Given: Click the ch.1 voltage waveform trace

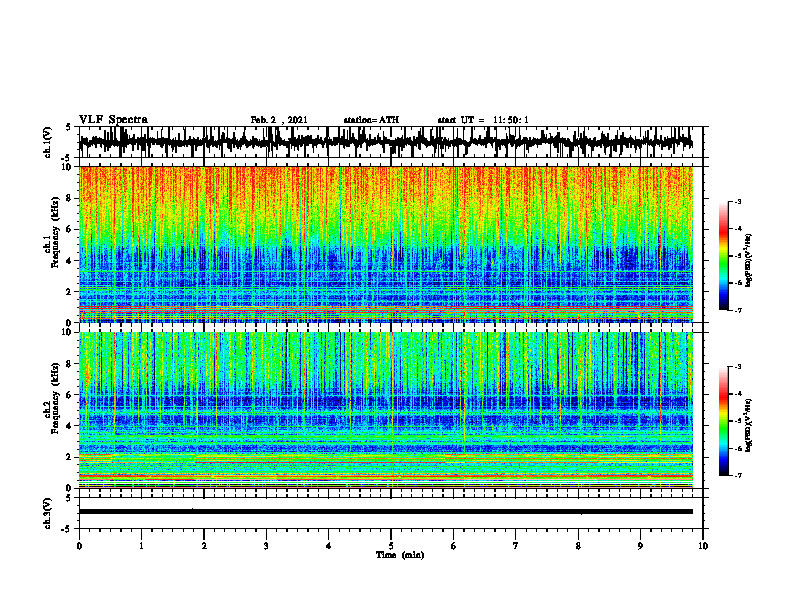Looking at the screenshot, I should (386, 142).
